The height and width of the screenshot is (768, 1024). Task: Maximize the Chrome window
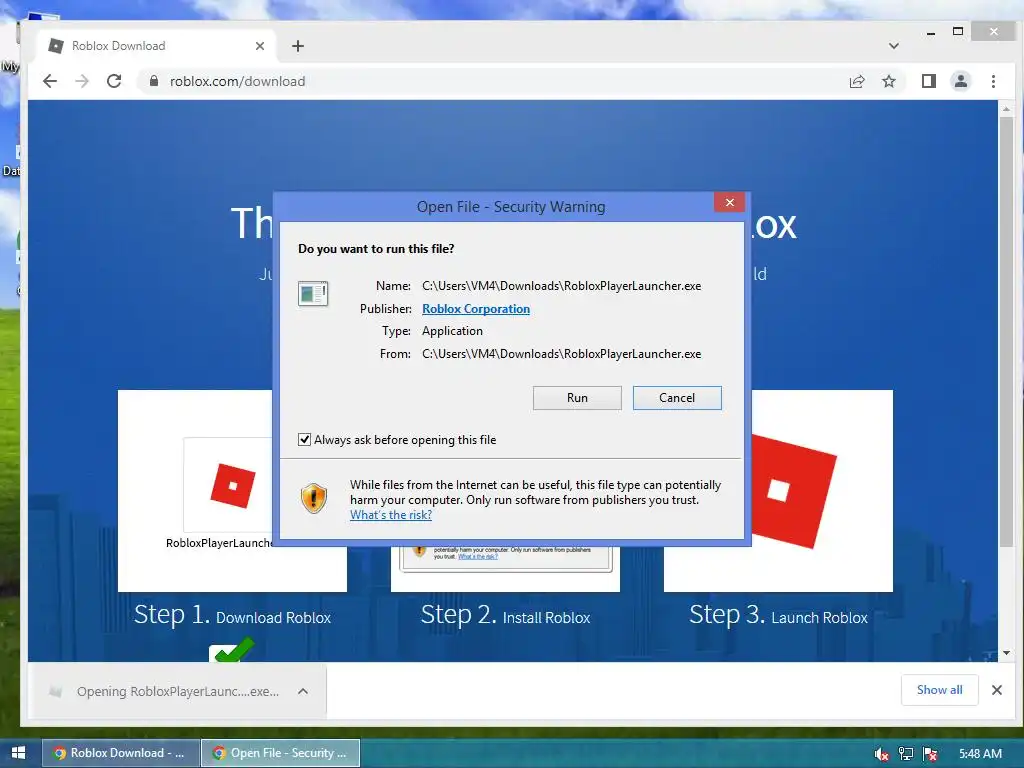pyautogui.click(x=957, y=31)
